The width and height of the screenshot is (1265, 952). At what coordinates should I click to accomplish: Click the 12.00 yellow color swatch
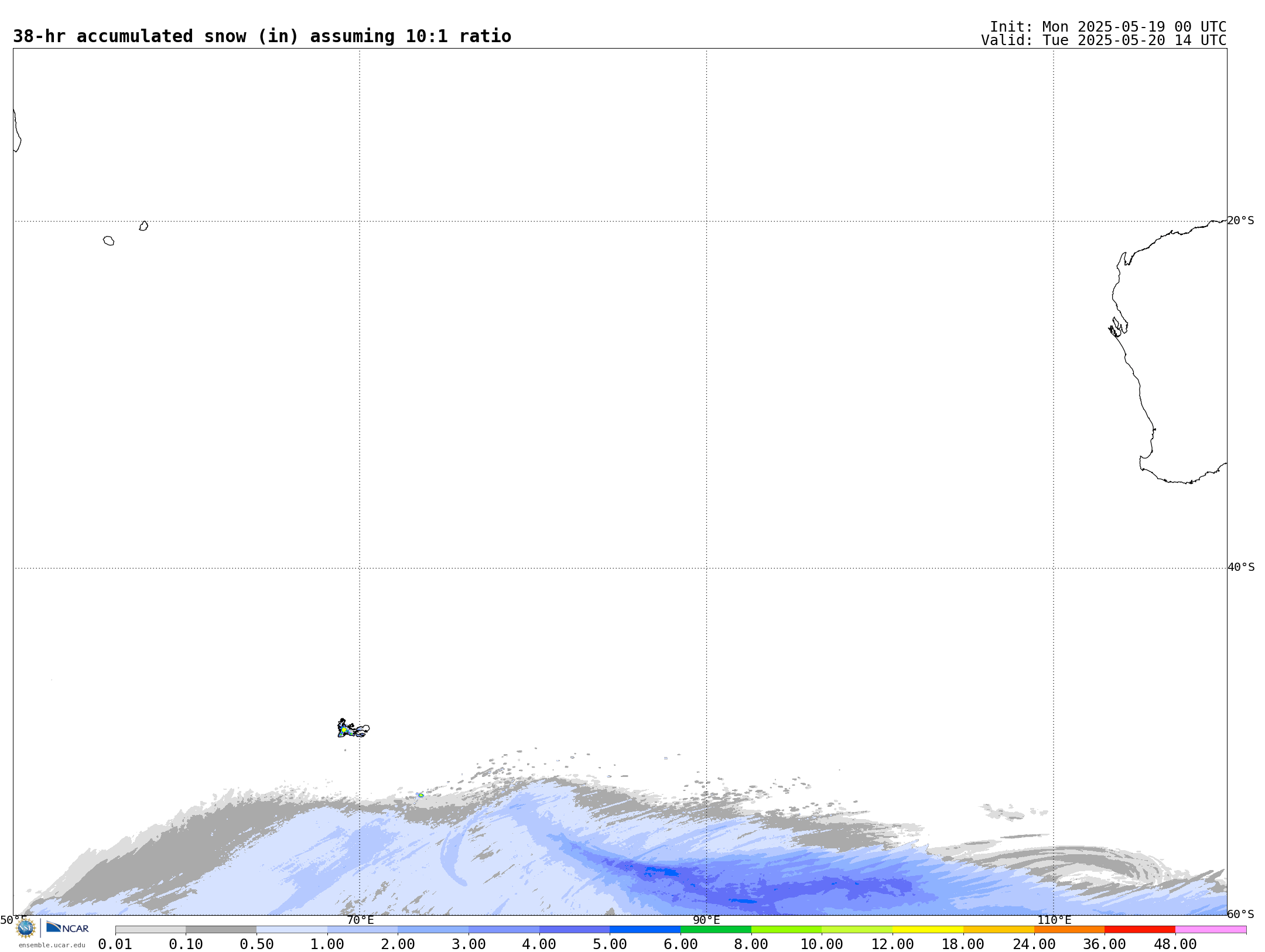(928, 930)
